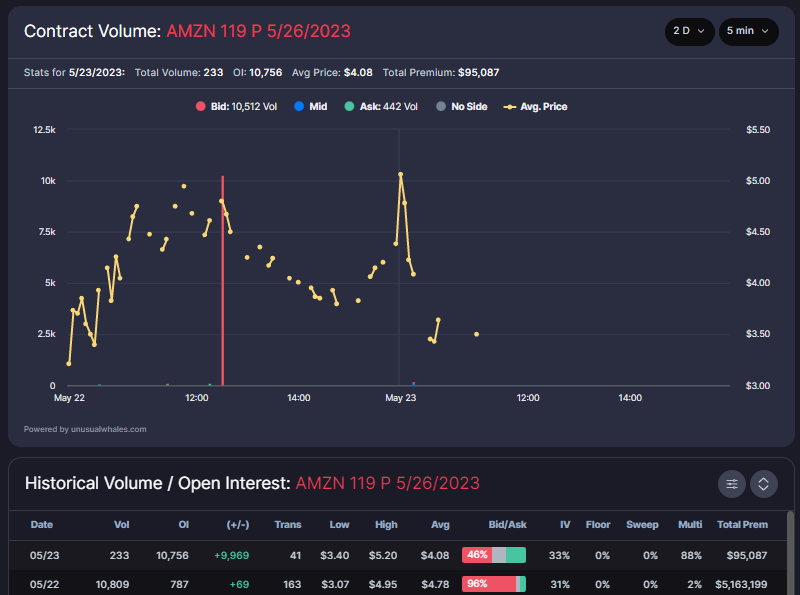Click the 46% bid/ask bar for 05/23
Viewport: 800px width, 595px height.
pyautogui.click(x=494, y=555)
